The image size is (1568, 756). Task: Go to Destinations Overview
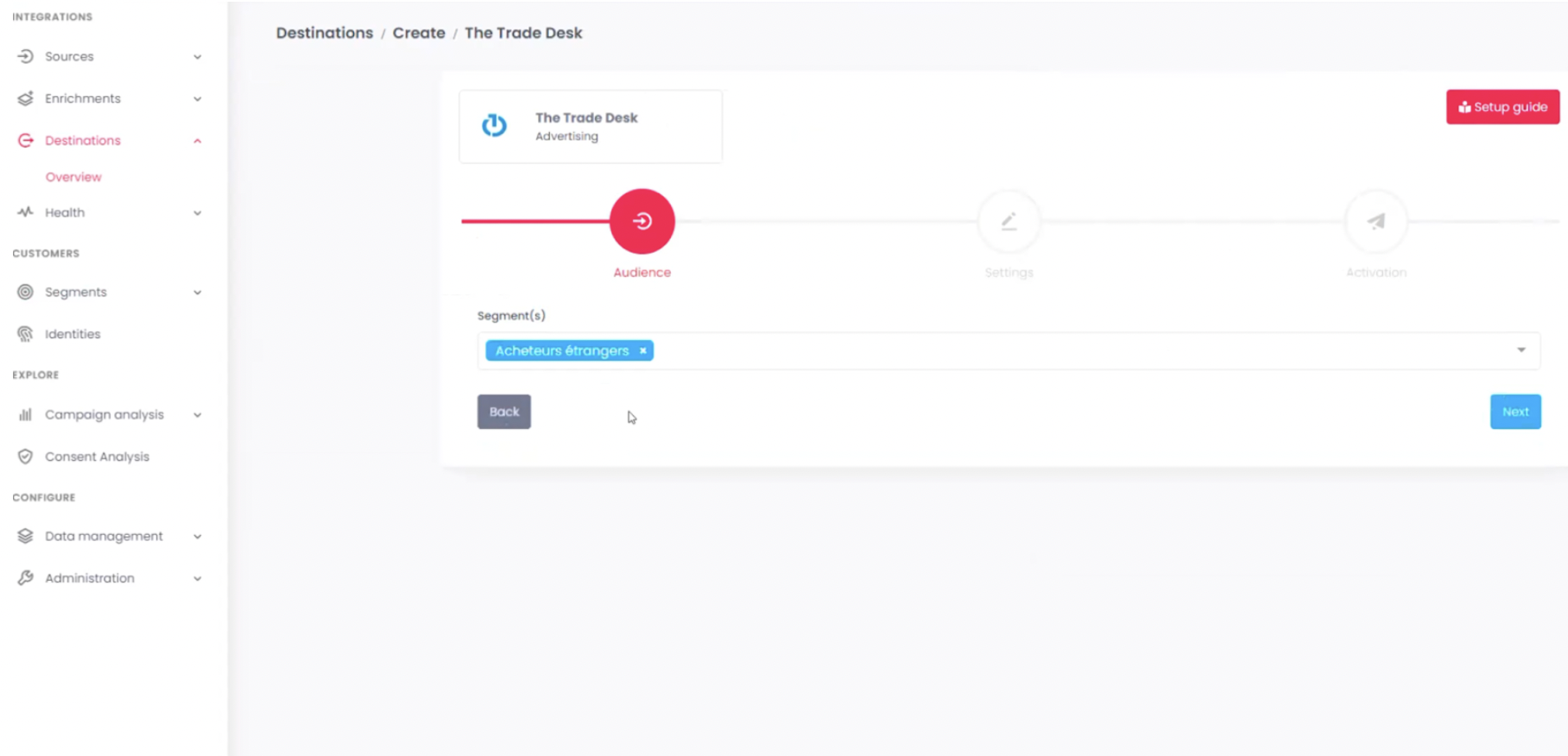pyautogui.click(x=73, y=177)
